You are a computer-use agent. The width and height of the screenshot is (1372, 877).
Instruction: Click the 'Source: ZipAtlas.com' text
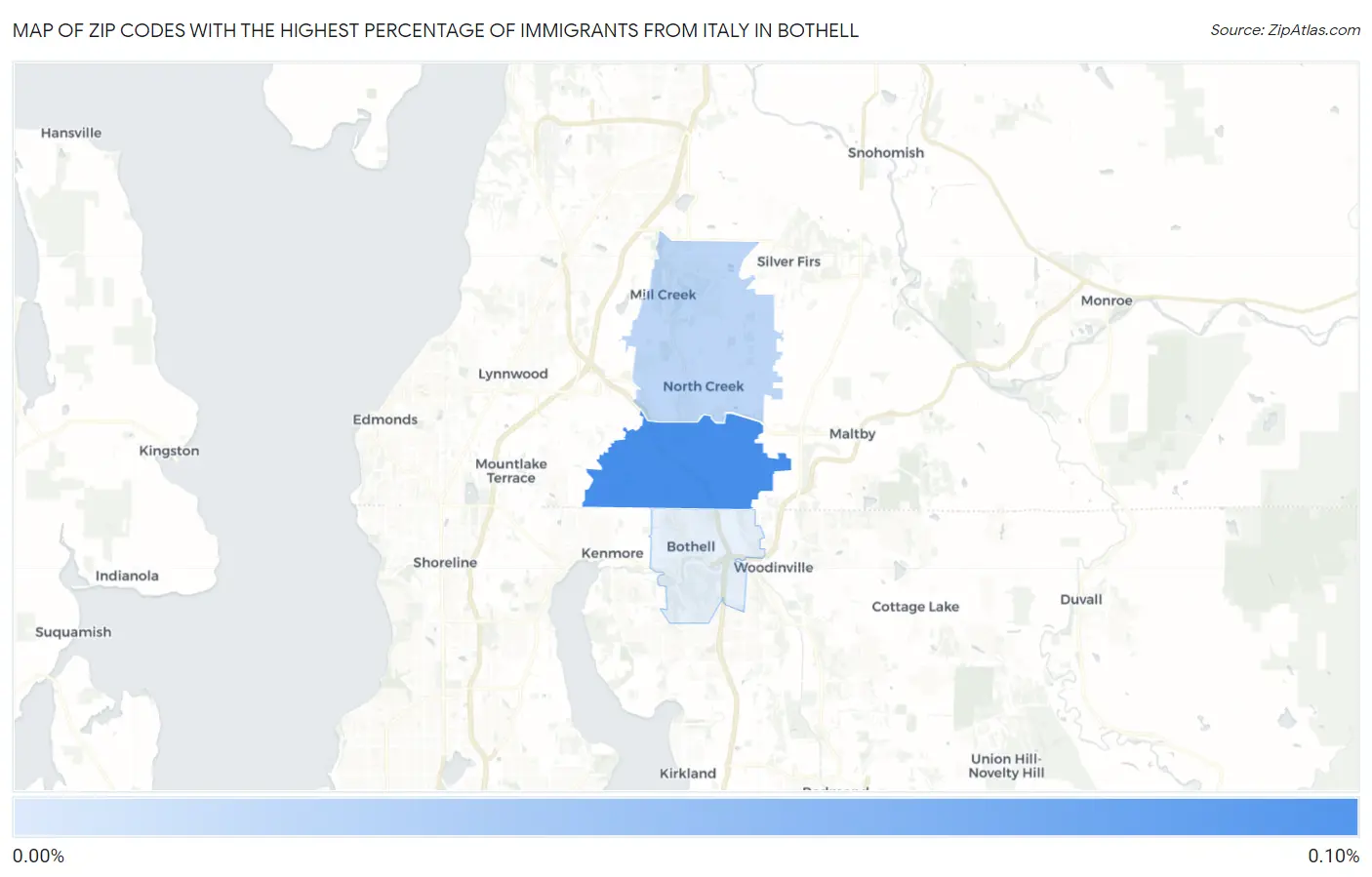1285,30
